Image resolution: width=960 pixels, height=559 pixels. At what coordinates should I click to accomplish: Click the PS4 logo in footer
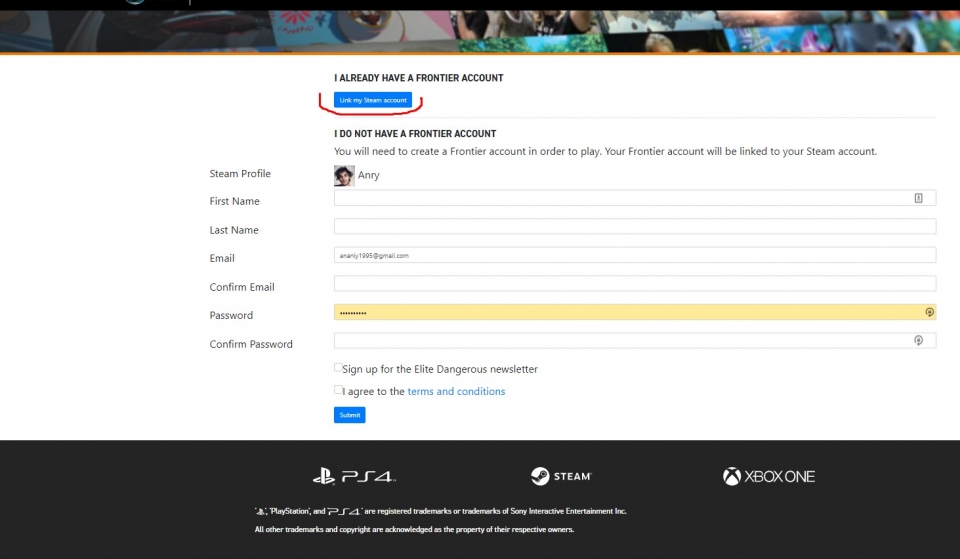(x=354, y=476)
